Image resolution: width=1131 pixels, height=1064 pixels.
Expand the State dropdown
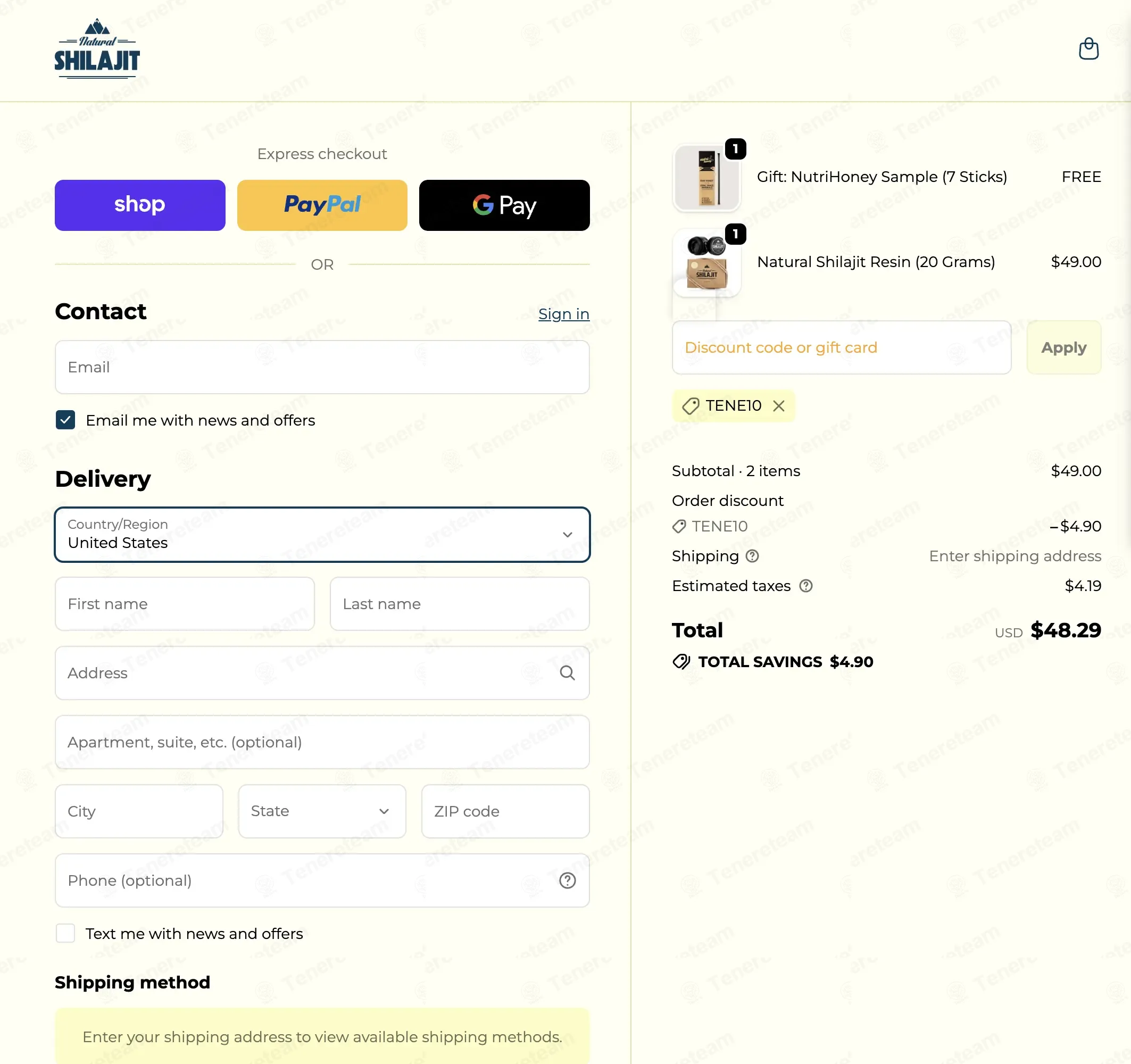click(x=322, y=811)
